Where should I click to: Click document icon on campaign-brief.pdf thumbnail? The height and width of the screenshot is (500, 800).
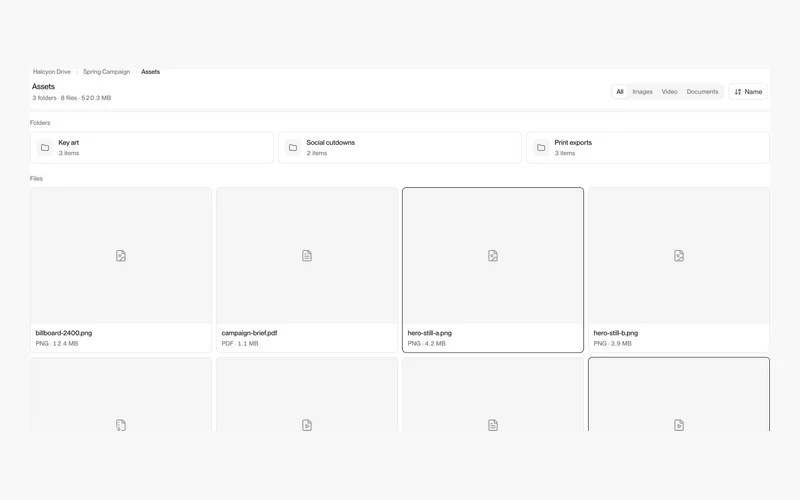click(307, 256)
